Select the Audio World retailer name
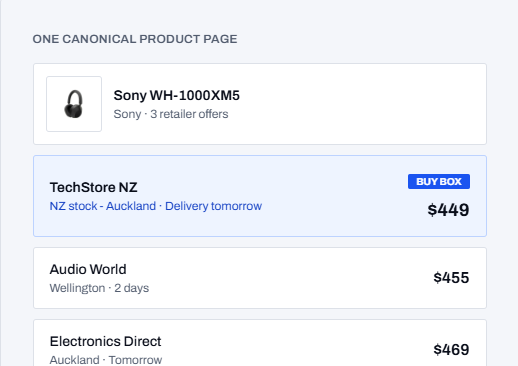The image size is (518, 366). 88,269
